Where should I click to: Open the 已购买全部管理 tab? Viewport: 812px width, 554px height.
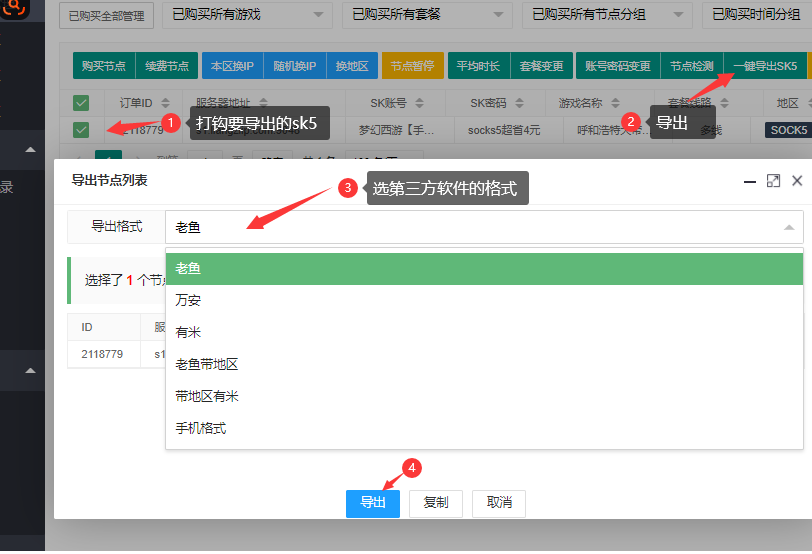[107, 16]
